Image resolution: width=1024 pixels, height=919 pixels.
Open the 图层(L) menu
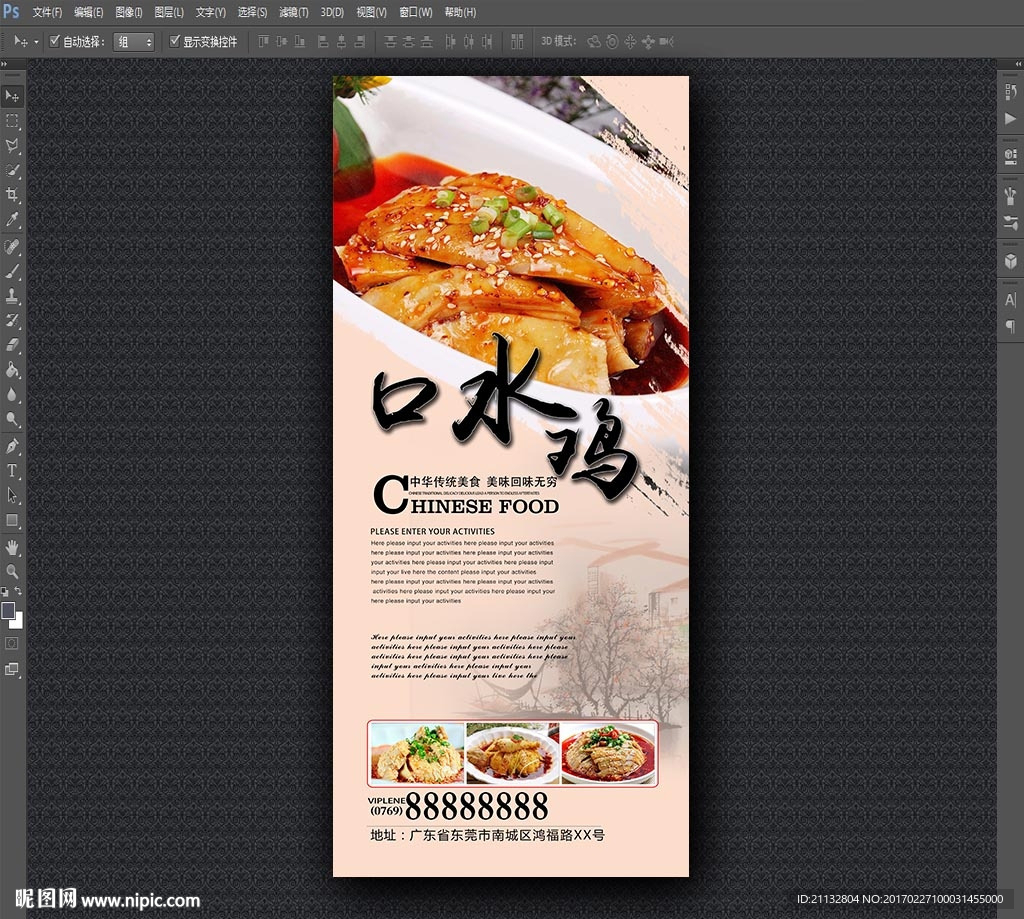tap(168, 12)
